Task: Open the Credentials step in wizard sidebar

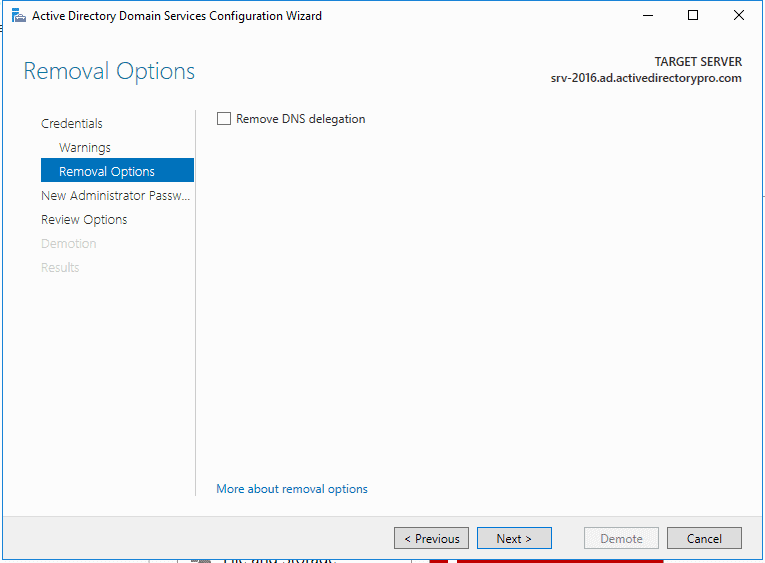Action: click(72, 123)
